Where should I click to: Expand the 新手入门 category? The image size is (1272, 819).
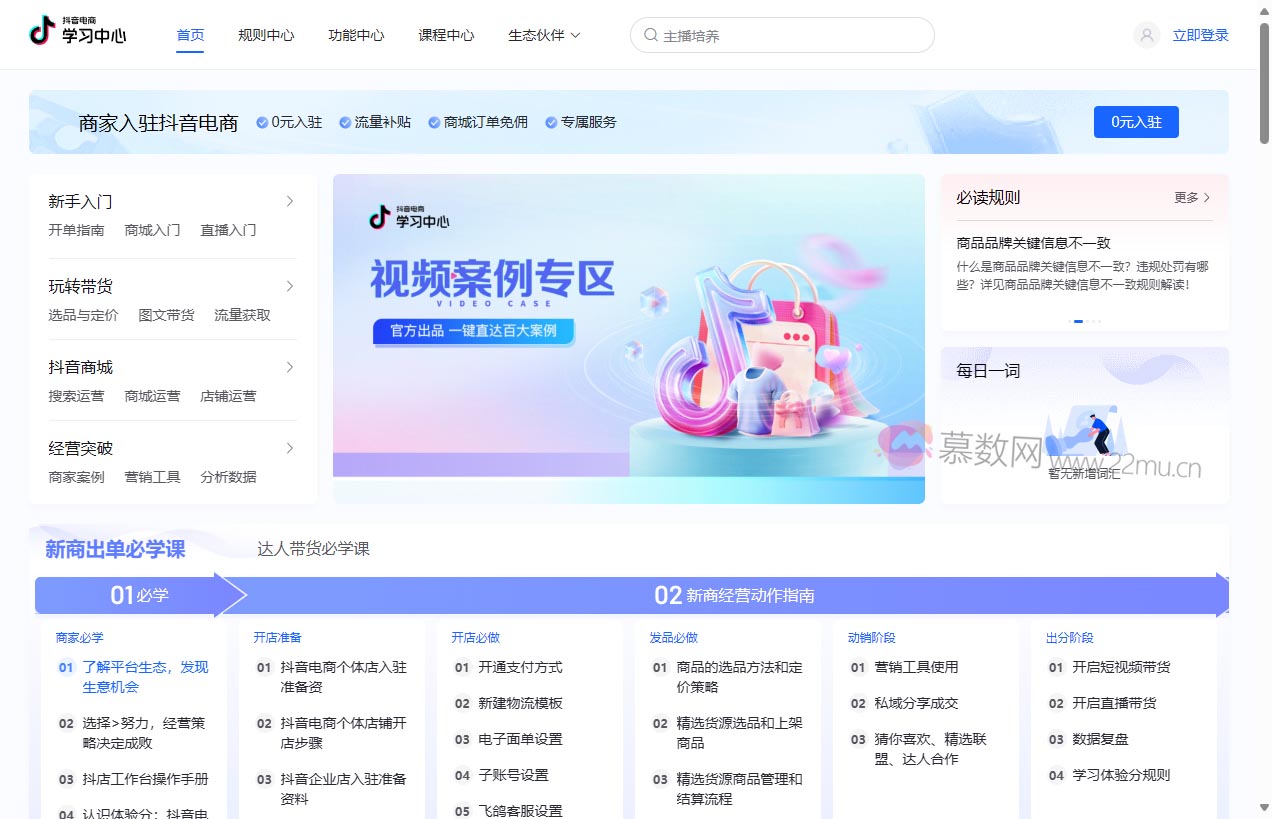click(290, 200)
